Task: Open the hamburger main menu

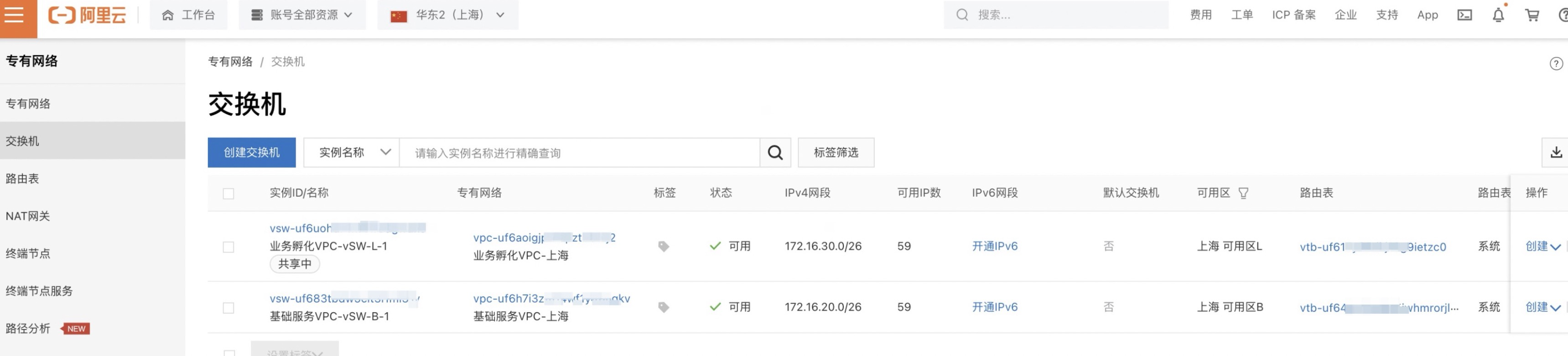Action: pyautogui.click(x=14, y=15)
